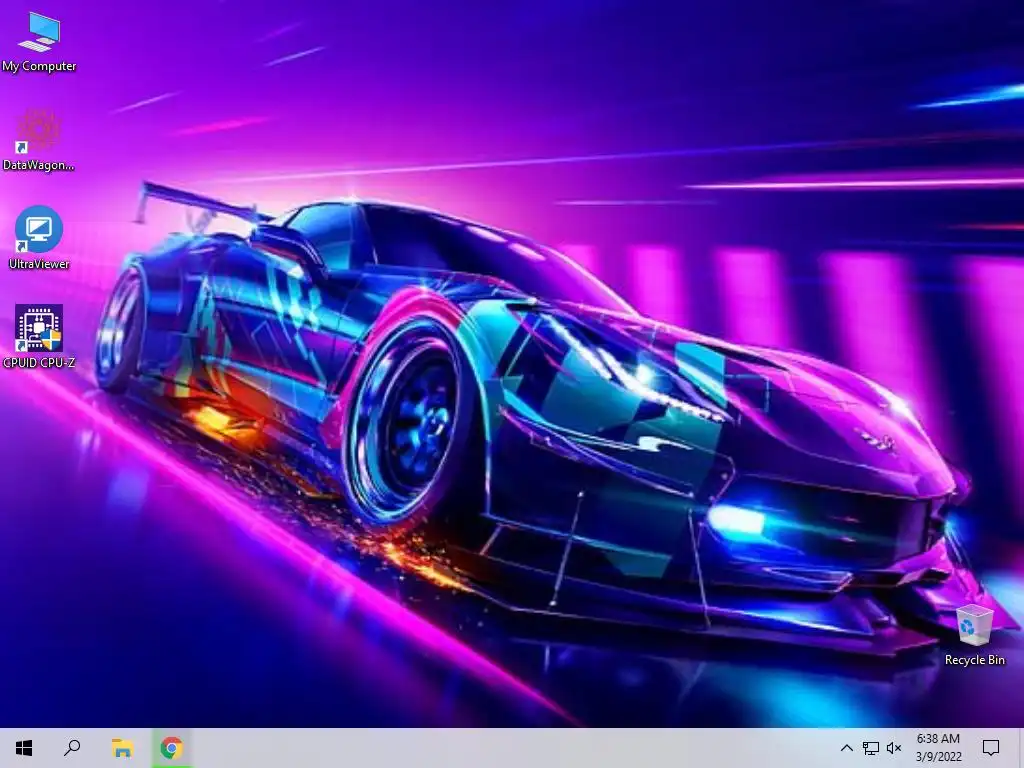Open the network status tray icon
This screenshot has width=1024, height=768.
point(871,748)
